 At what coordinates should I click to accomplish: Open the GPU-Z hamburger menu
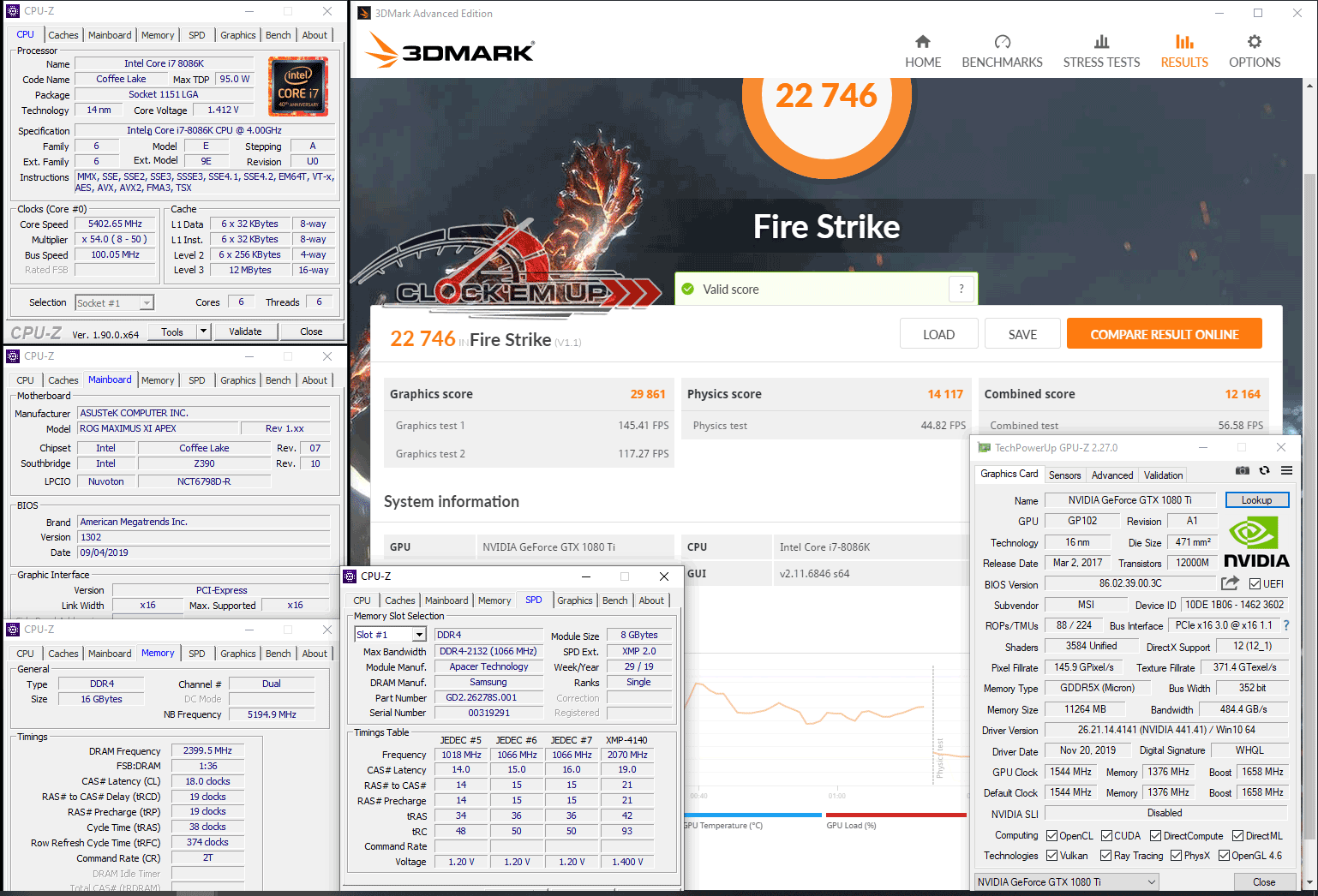pyautogui.click(x=1286, y=470)
